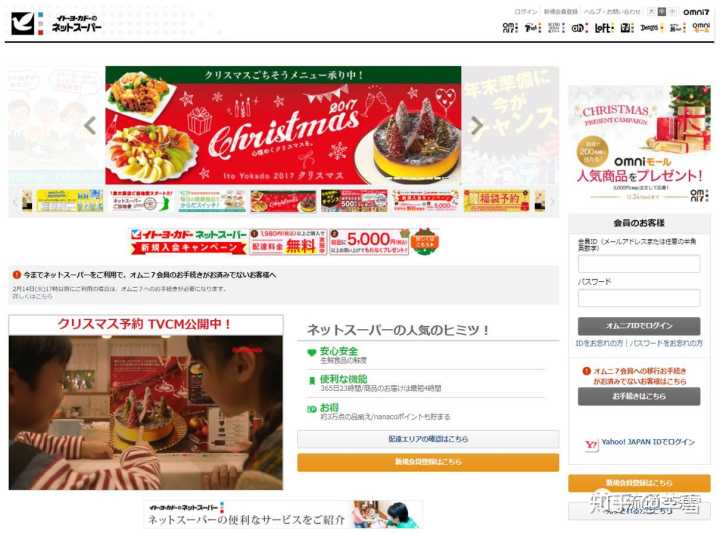This screenshot has width=720, height=534.
Task: Open the Denny's brand icon
Action: click(x=649, y=28)
